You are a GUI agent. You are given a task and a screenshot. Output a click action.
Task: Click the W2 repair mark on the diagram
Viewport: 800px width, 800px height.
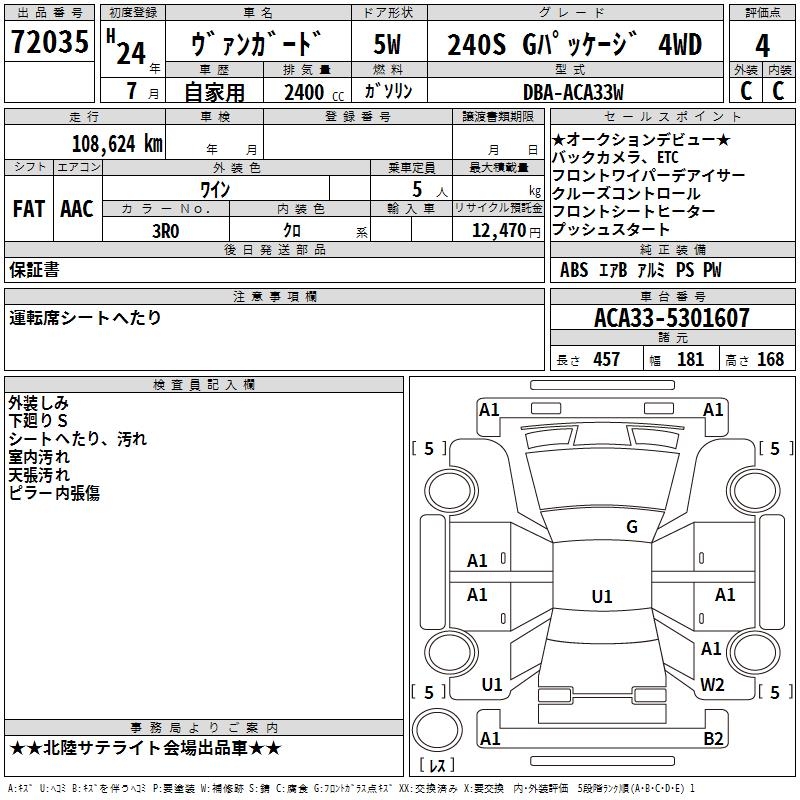pos(712,685)
